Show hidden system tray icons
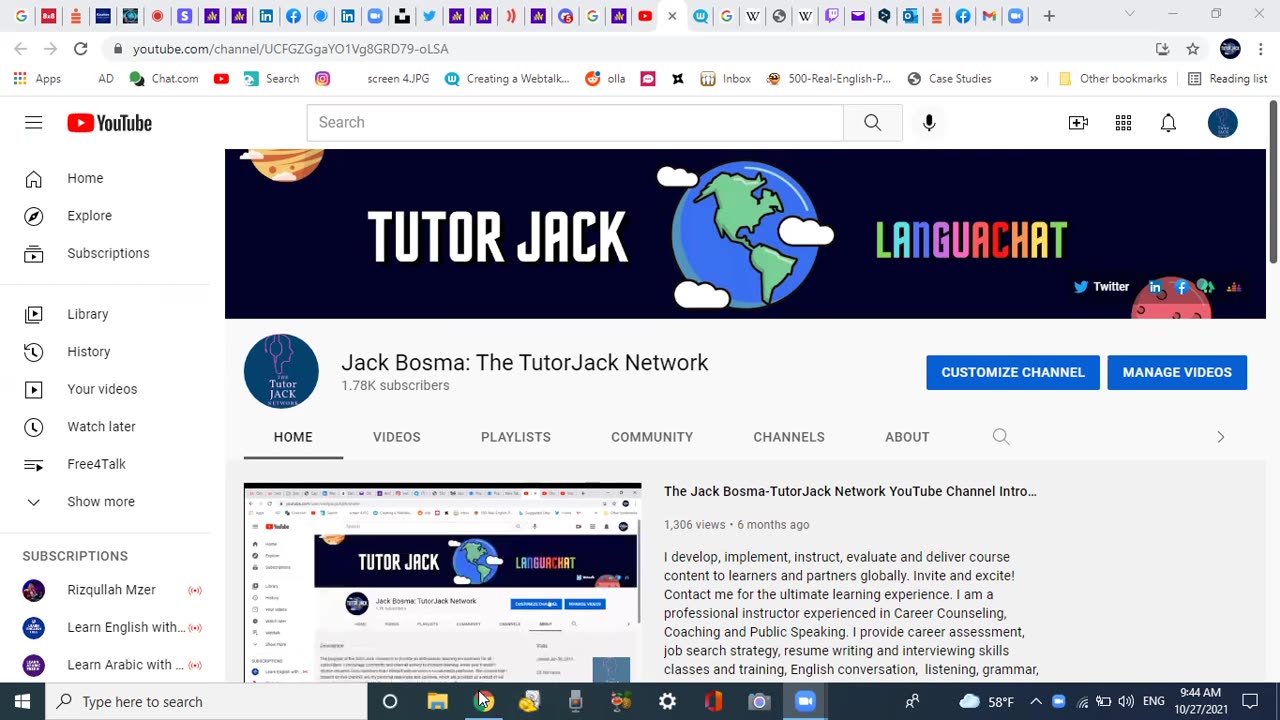The width and height of the screenshot is (1280, 720). [1036, 701]
